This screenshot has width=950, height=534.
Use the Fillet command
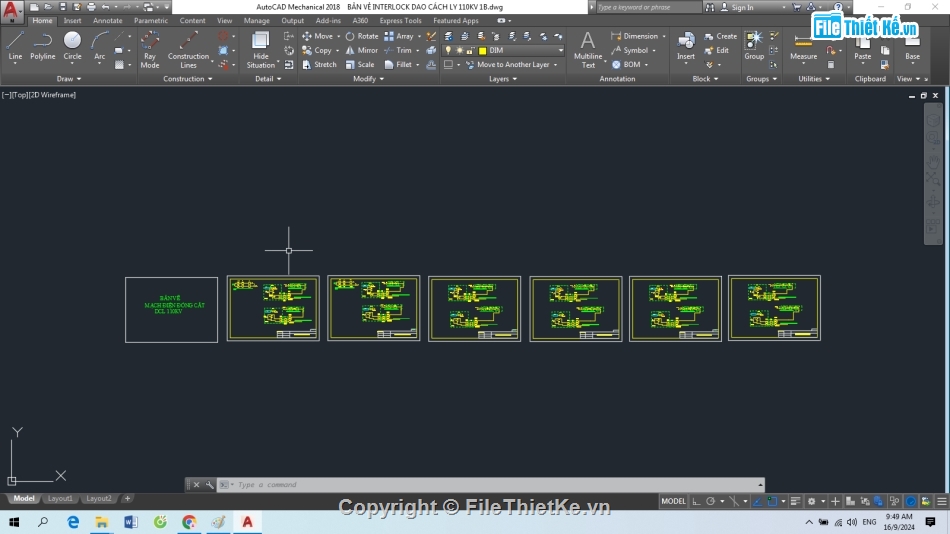pos(398,64)
